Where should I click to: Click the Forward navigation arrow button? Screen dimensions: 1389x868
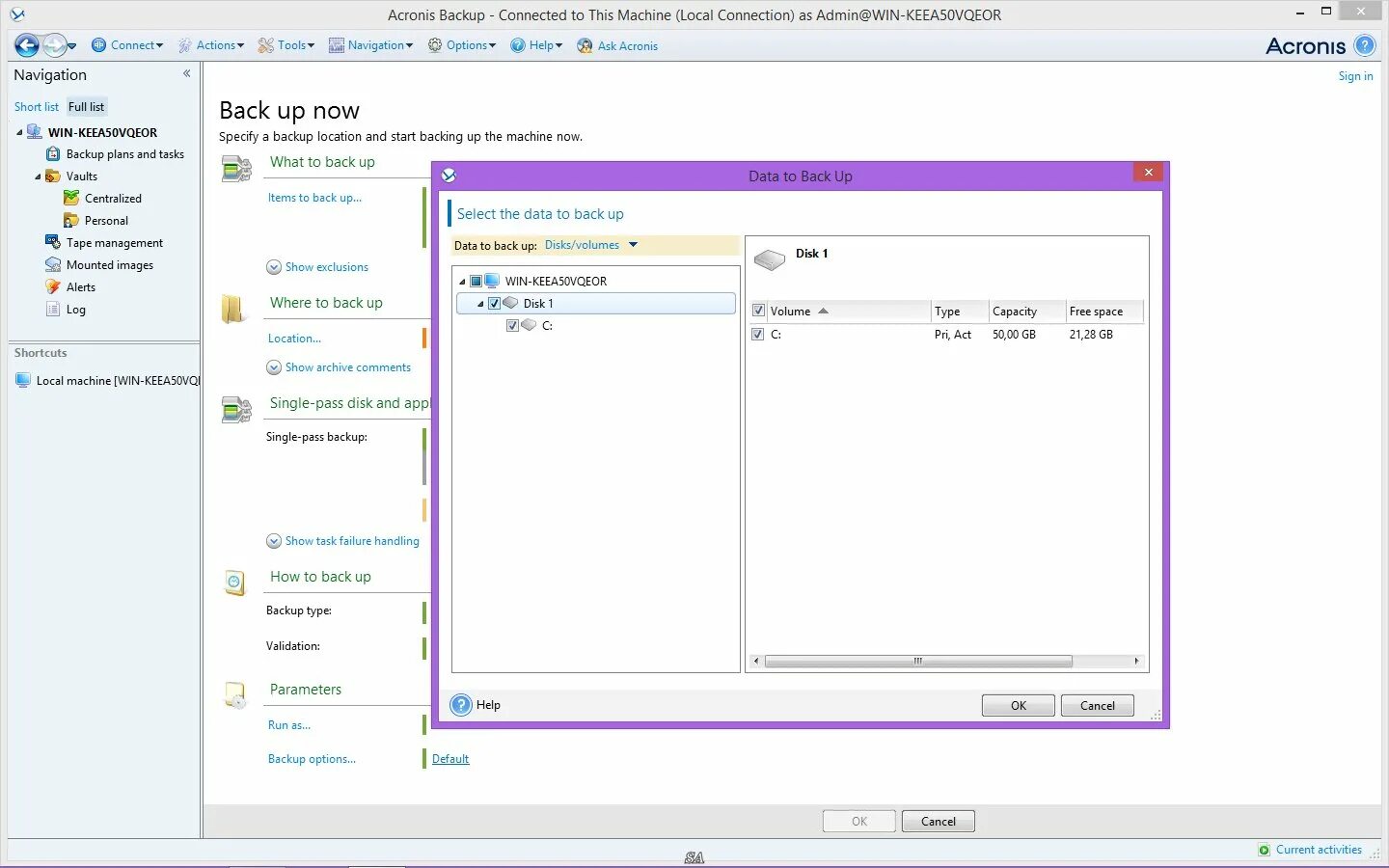click(x=55, y=45)
